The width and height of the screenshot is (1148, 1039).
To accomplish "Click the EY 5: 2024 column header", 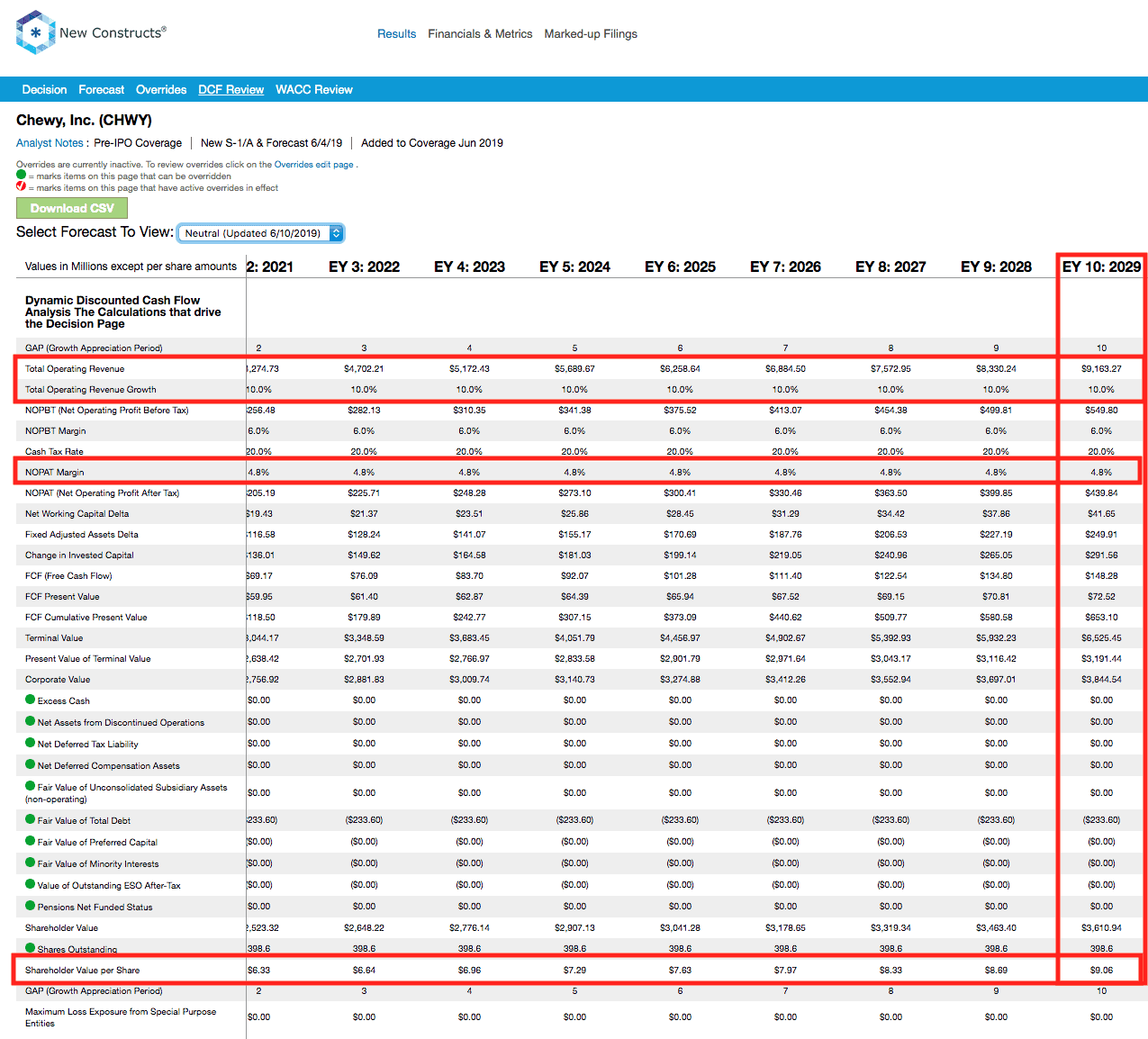I will coord(574,267).
